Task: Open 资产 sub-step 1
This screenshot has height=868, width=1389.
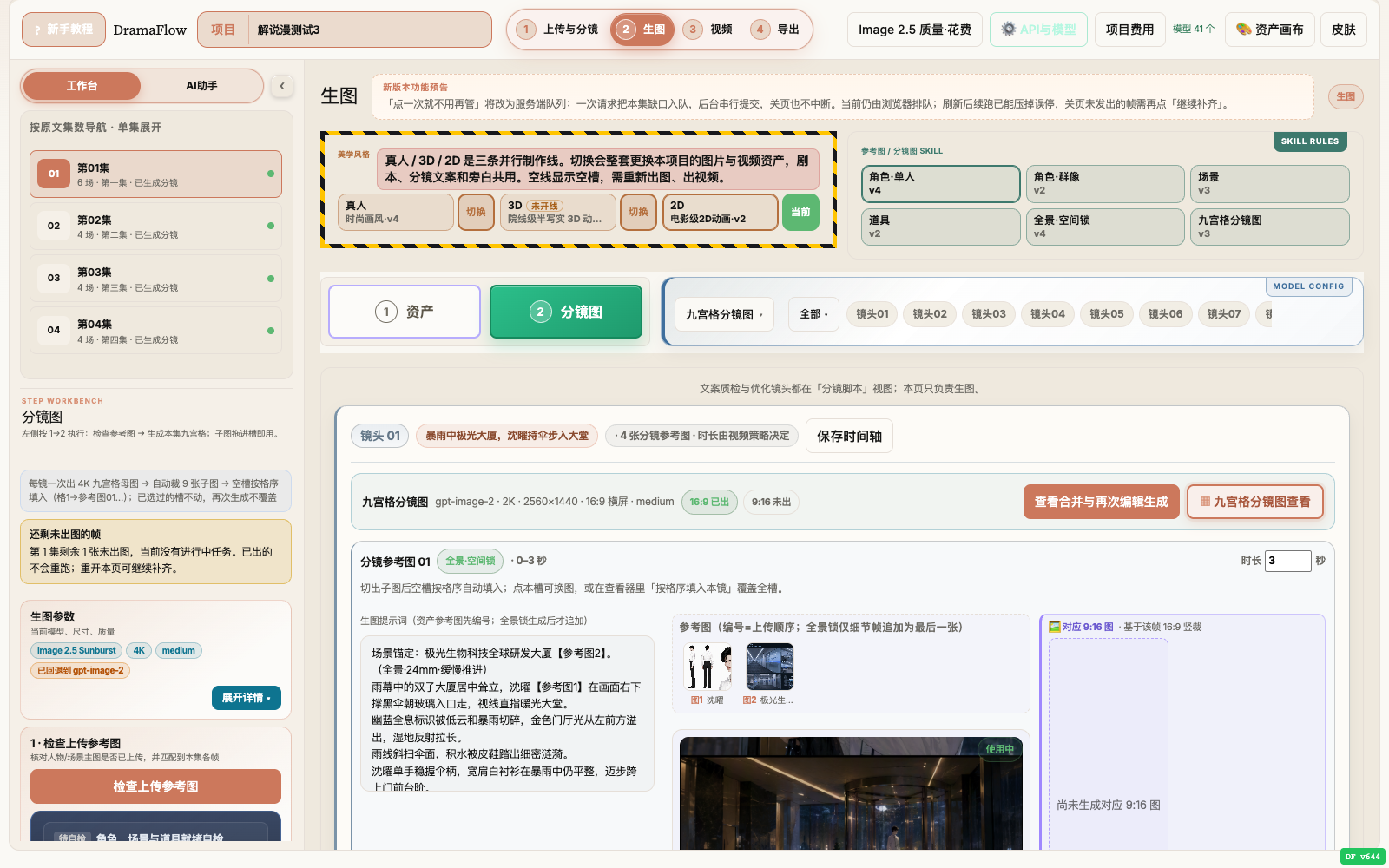Action: [405, 312]
